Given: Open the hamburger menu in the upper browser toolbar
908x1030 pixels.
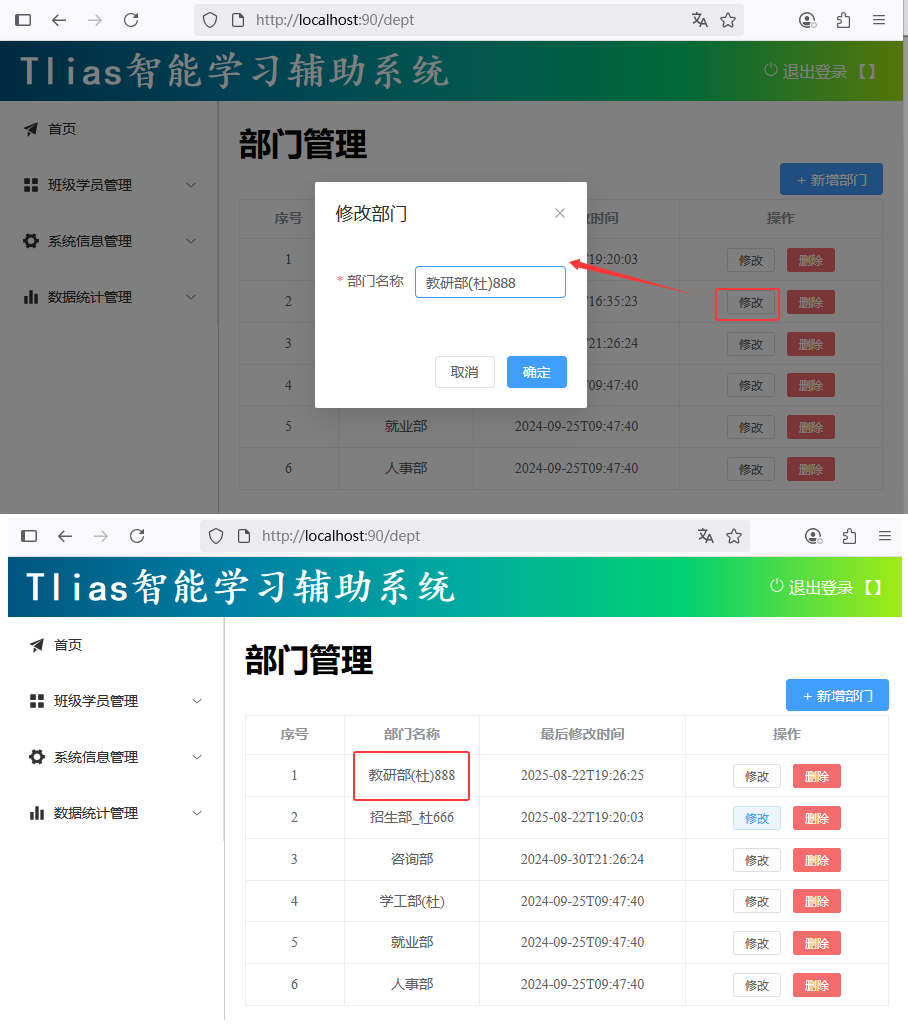Looking at the screenshot, I should pyautogui.click(x=879, y=20).
